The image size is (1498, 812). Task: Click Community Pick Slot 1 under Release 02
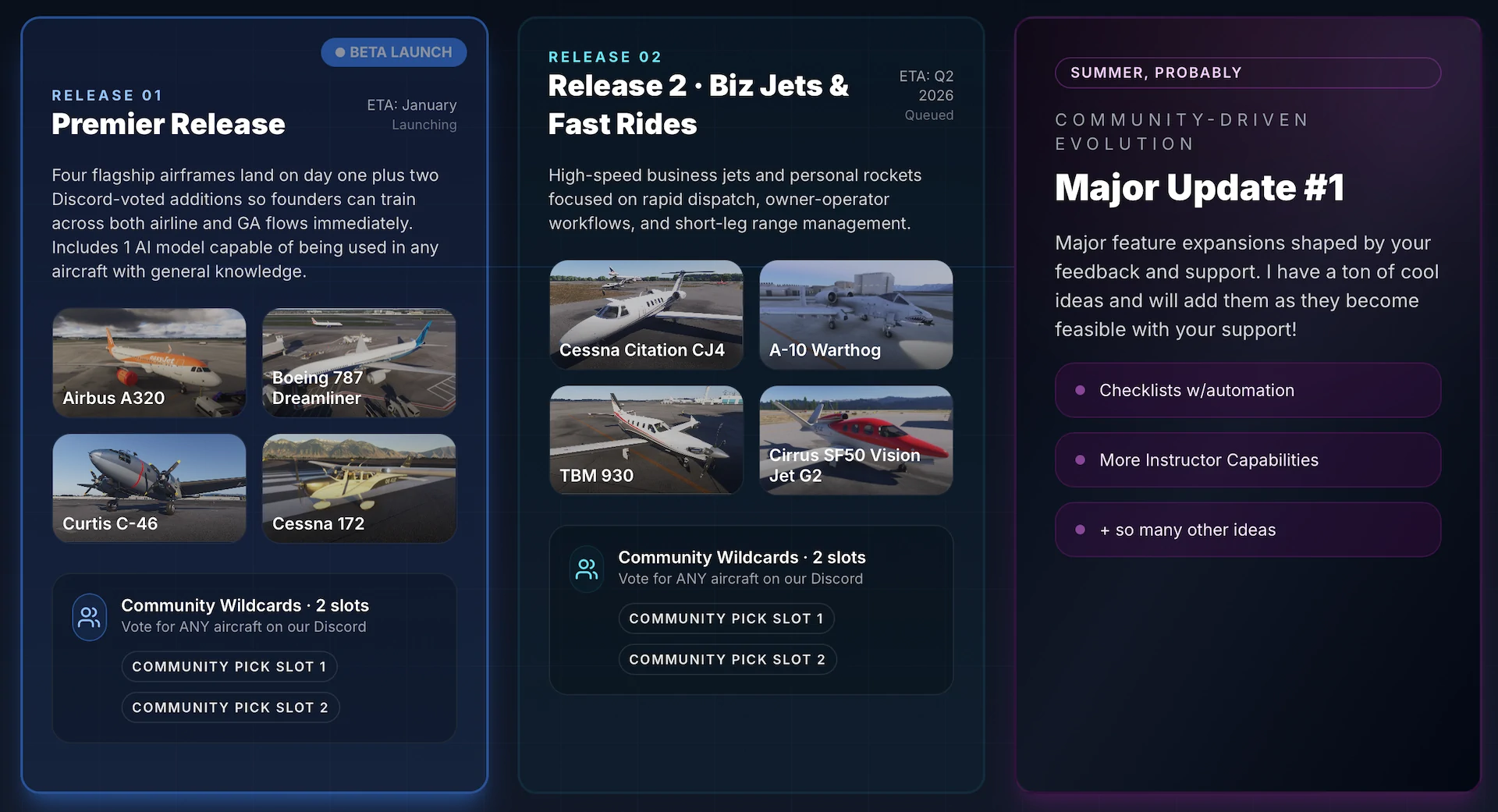(726, 619)
